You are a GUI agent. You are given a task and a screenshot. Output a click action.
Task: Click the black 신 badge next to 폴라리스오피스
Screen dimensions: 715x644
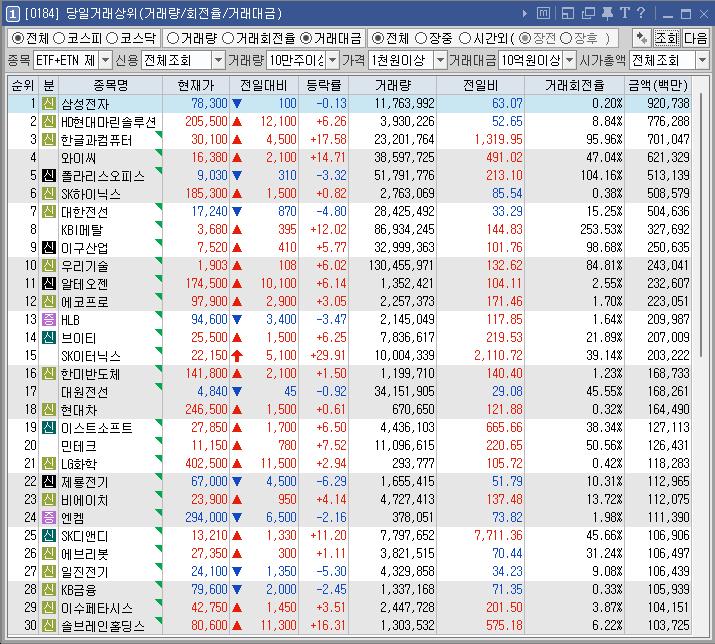(49, 175)
